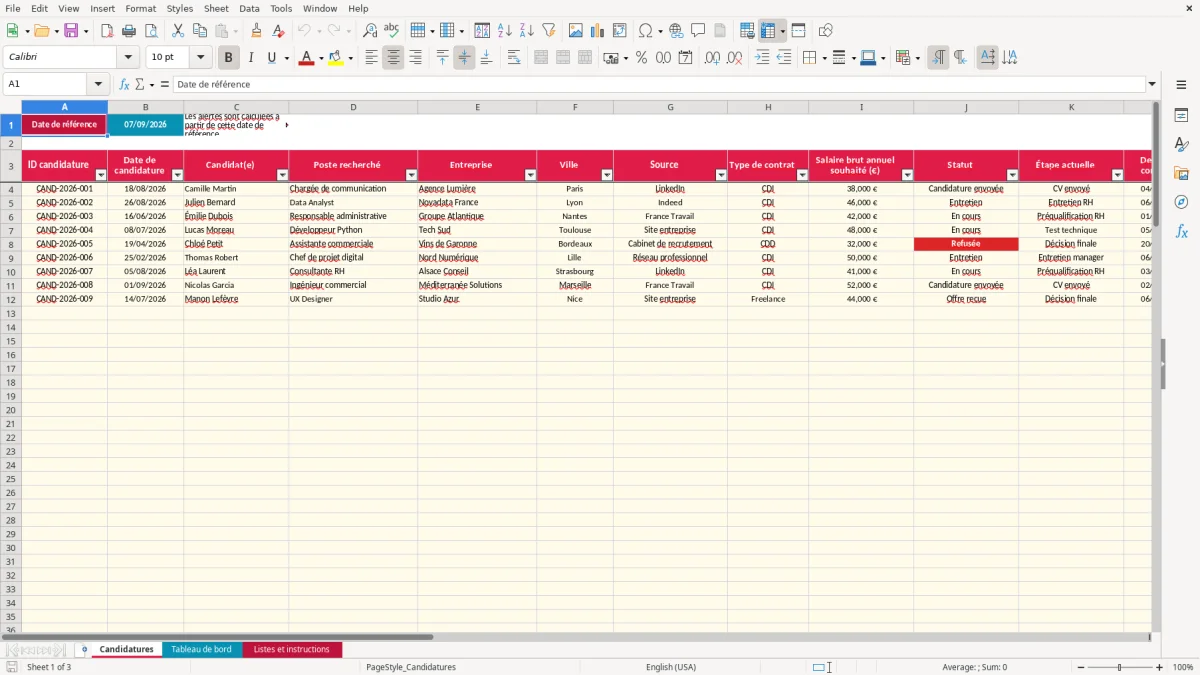Click the Add Decimal Place icon

pos(713,58)
